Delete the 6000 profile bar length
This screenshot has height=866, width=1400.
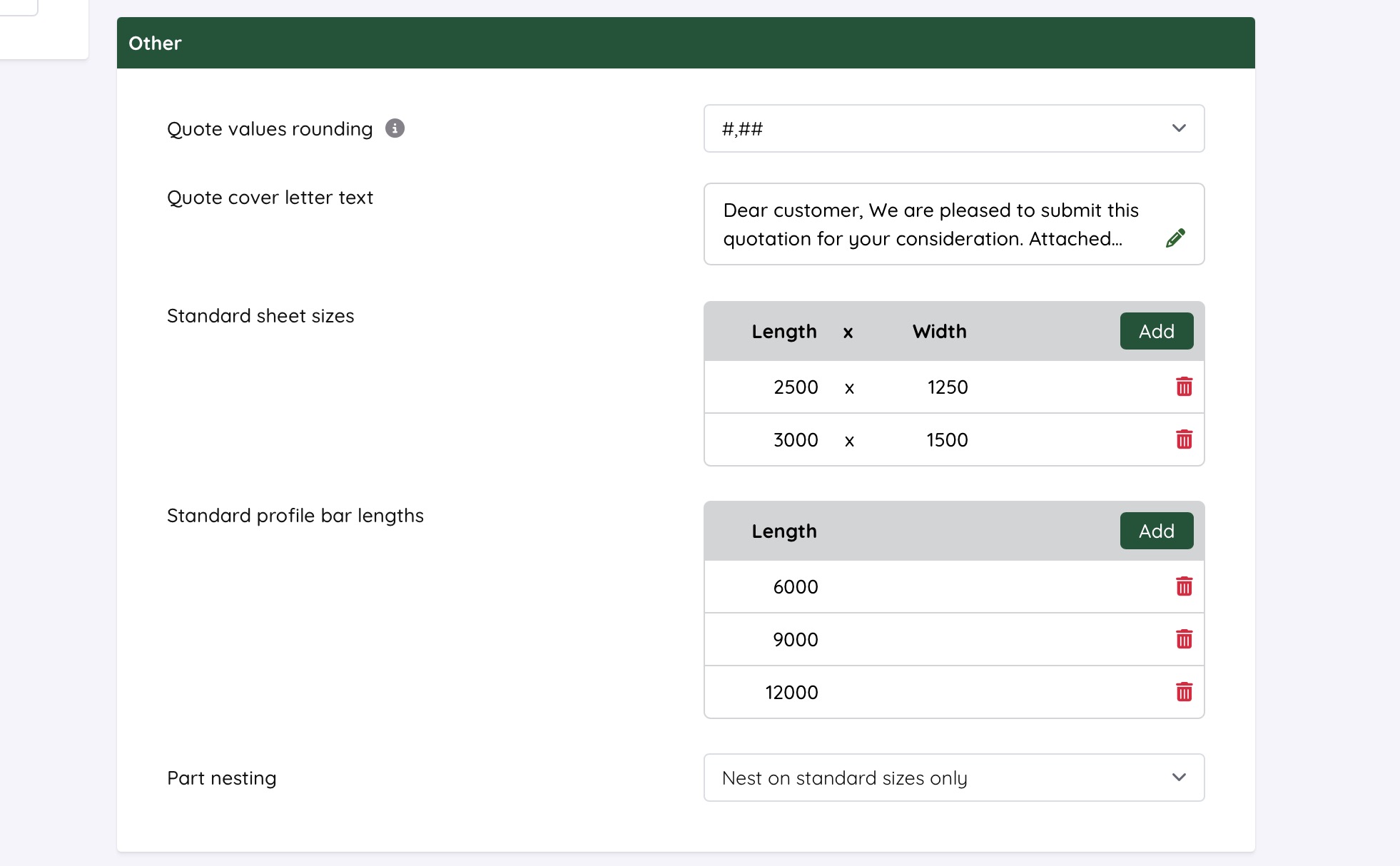coord(1184,586)
